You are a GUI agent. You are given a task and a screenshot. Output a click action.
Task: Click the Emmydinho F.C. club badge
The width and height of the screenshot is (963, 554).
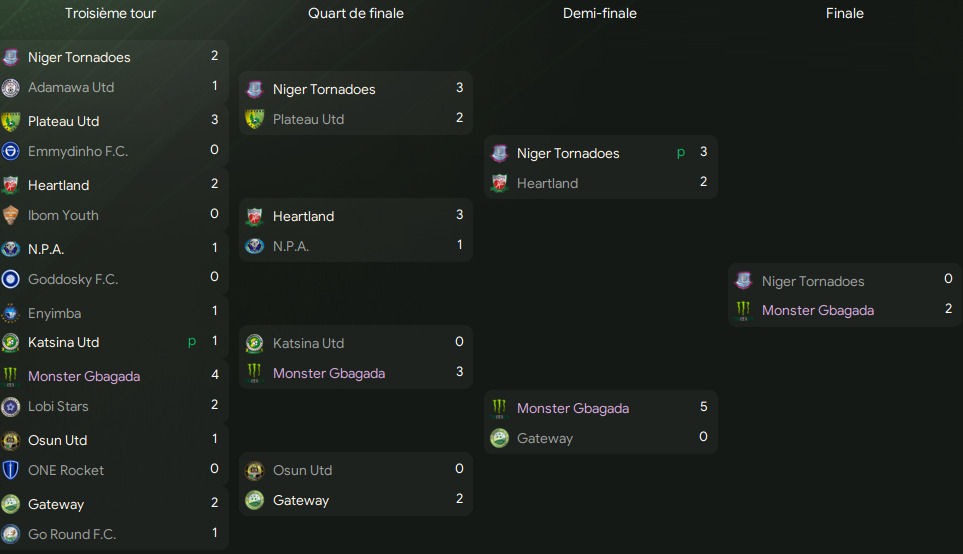(x=11, y=151)
